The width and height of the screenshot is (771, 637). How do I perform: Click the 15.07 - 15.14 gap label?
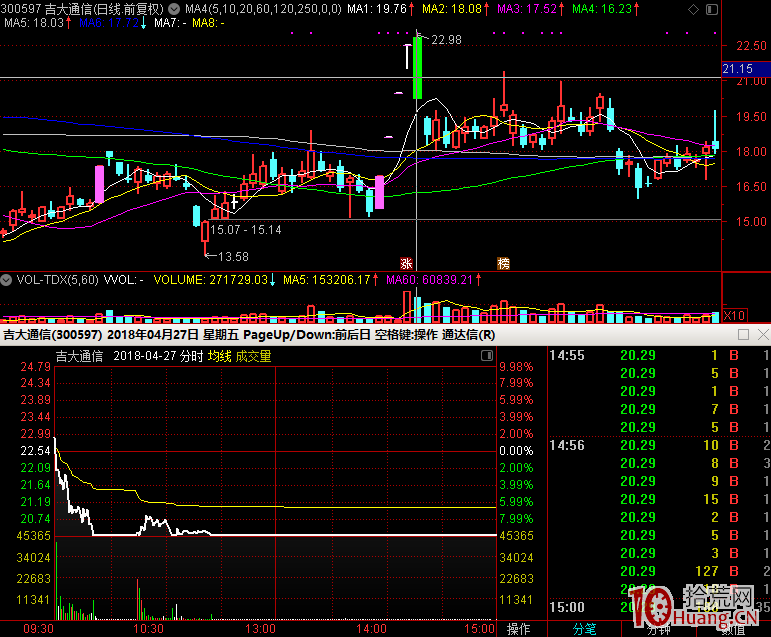pyautogui.click(x=246, y=230)
